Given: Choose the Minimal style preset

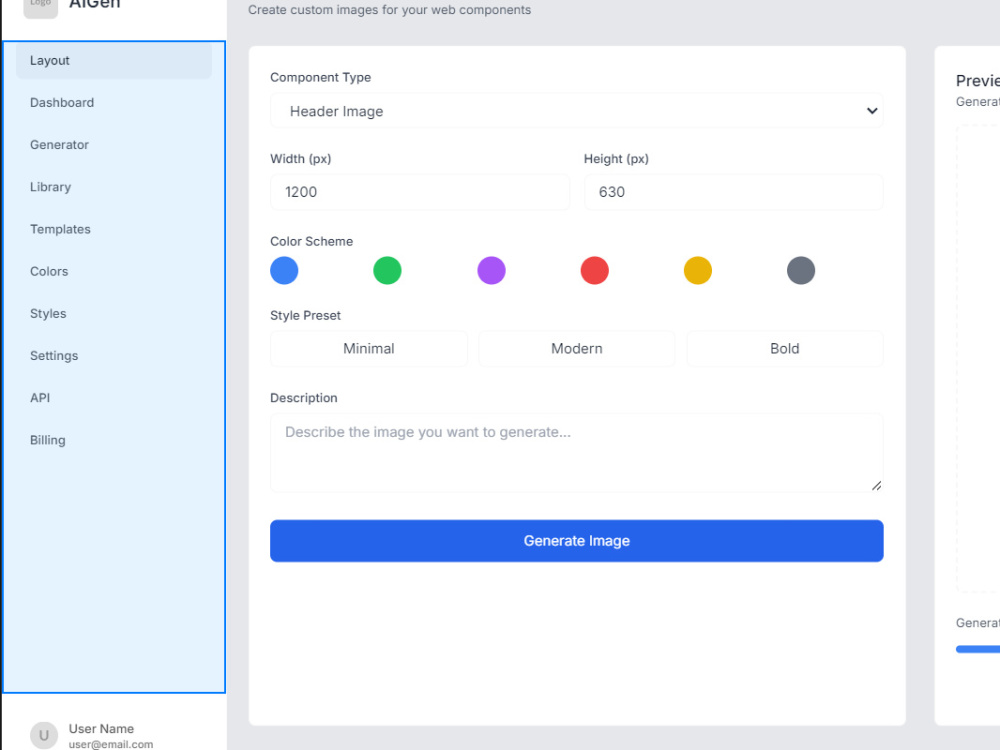Looking at the screenshot, I should coord(369,349).
